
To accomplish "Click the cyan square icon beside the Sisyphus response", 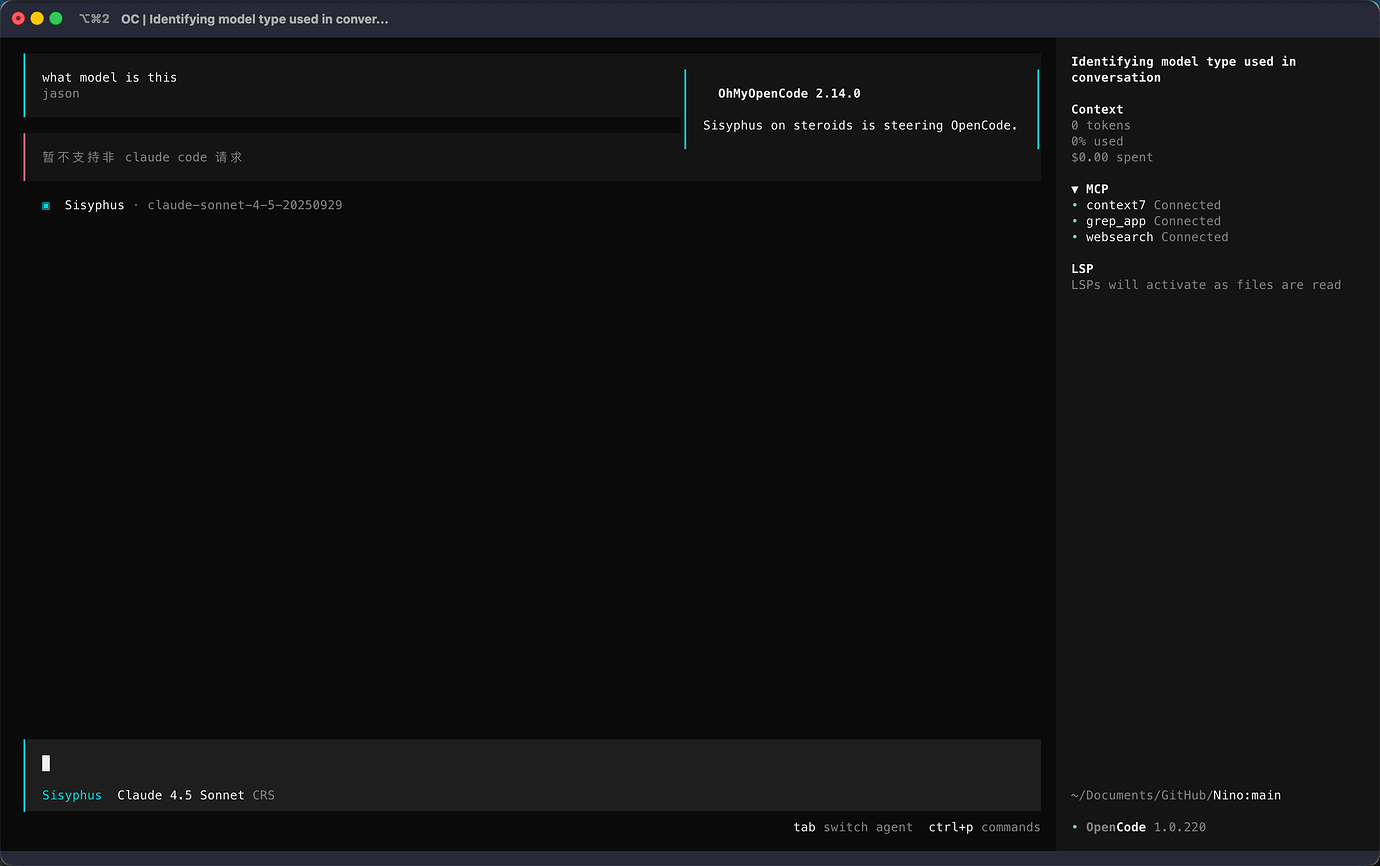I will (46, 206).
